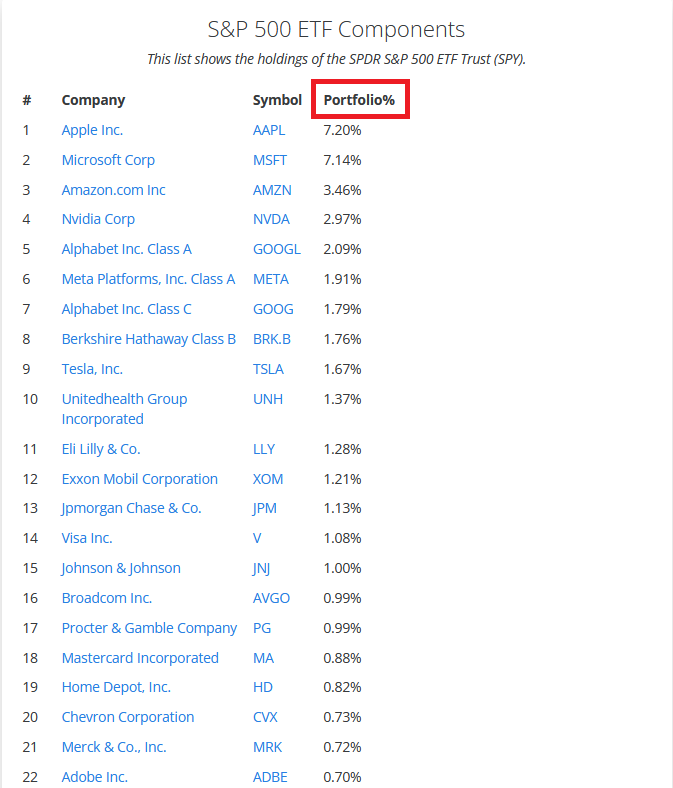The height and width of the screenshot is (788, 673).
Task: Open the Amazon.com Inc link
Action: click(114, 190)
